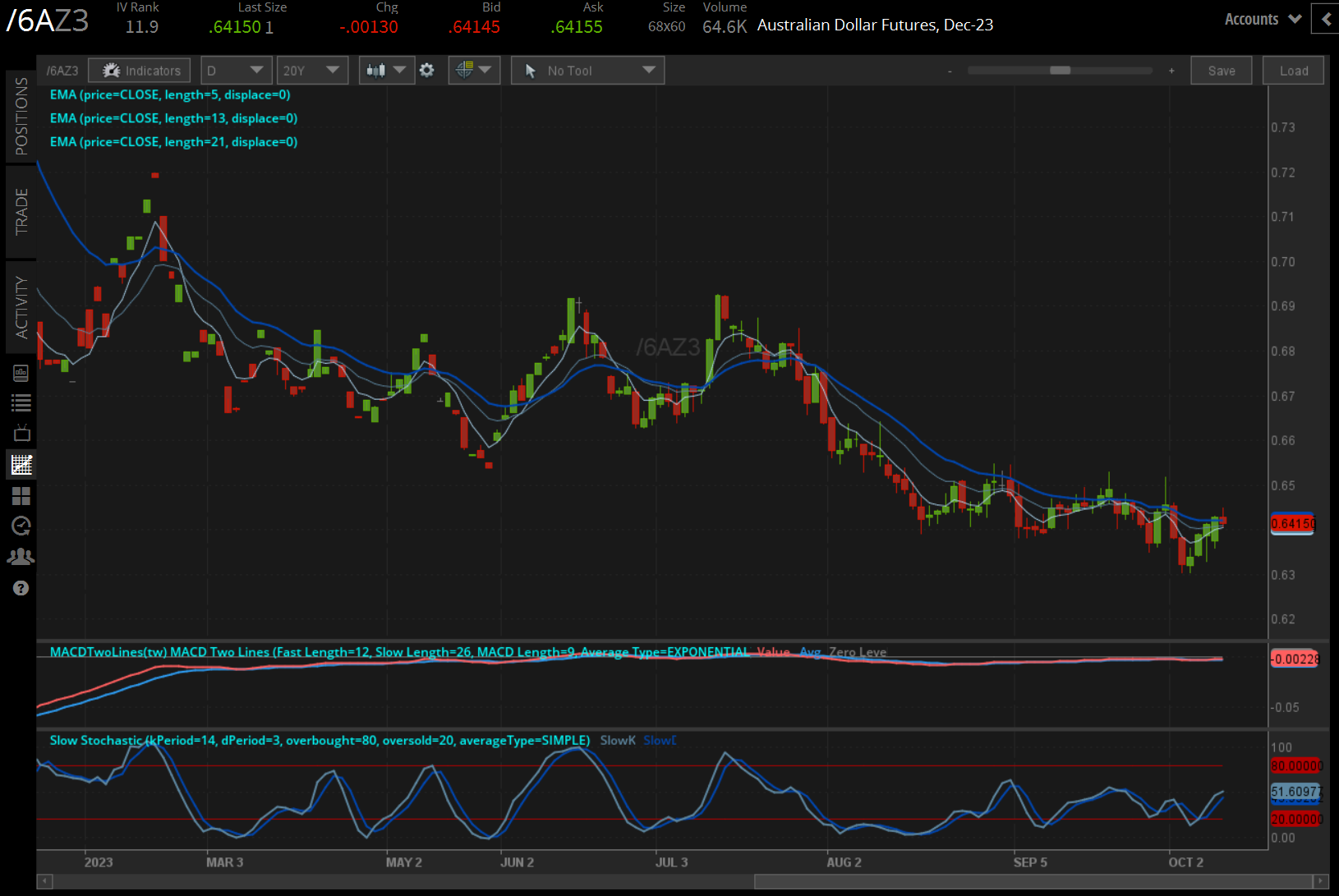Open the 20Y range dropdown
This screenshot has width=1339, height=896.
[311, 71]
